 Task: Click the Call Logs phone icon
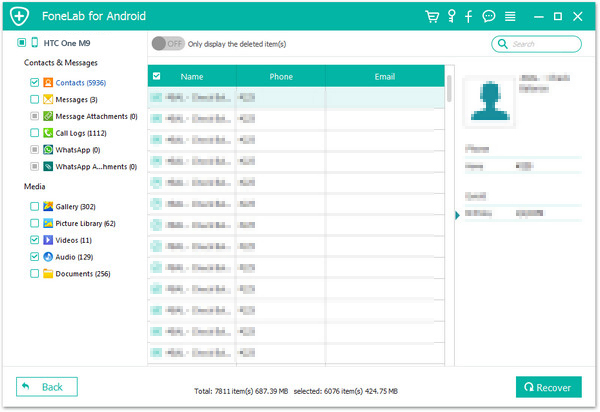(x=48, y=133)
